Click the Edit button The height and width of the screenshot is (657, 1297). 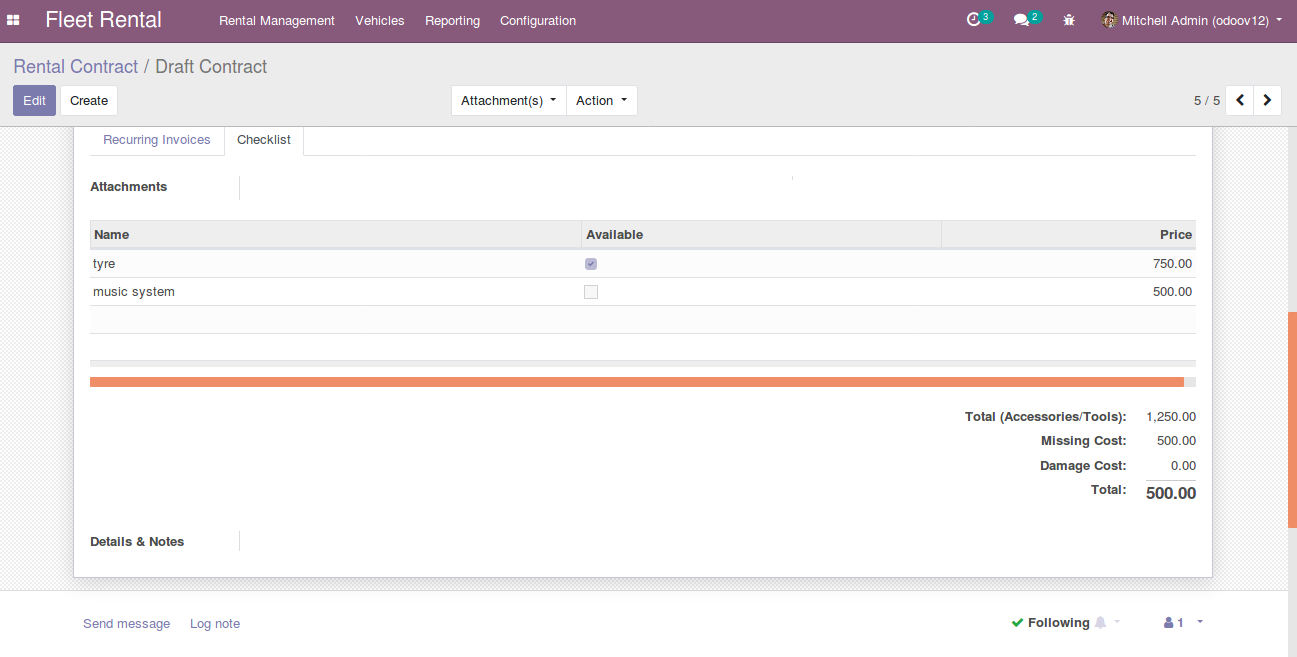point(34,100)
